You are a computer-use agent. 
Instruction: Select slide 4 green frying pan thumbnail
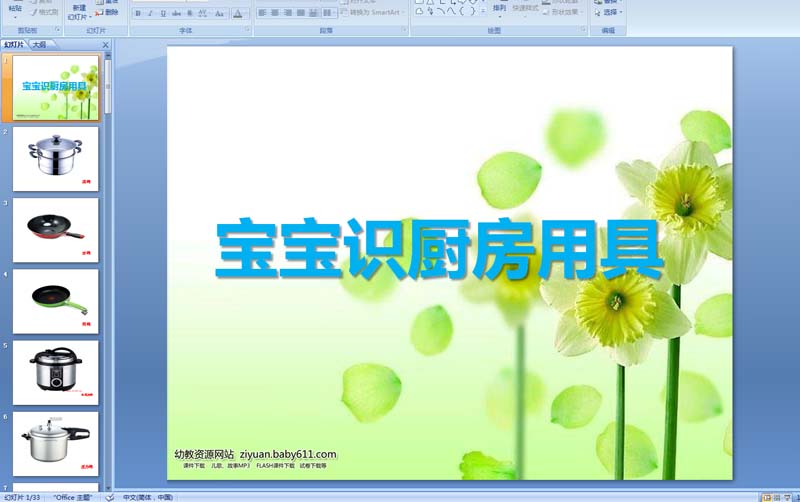coord(56,302)
